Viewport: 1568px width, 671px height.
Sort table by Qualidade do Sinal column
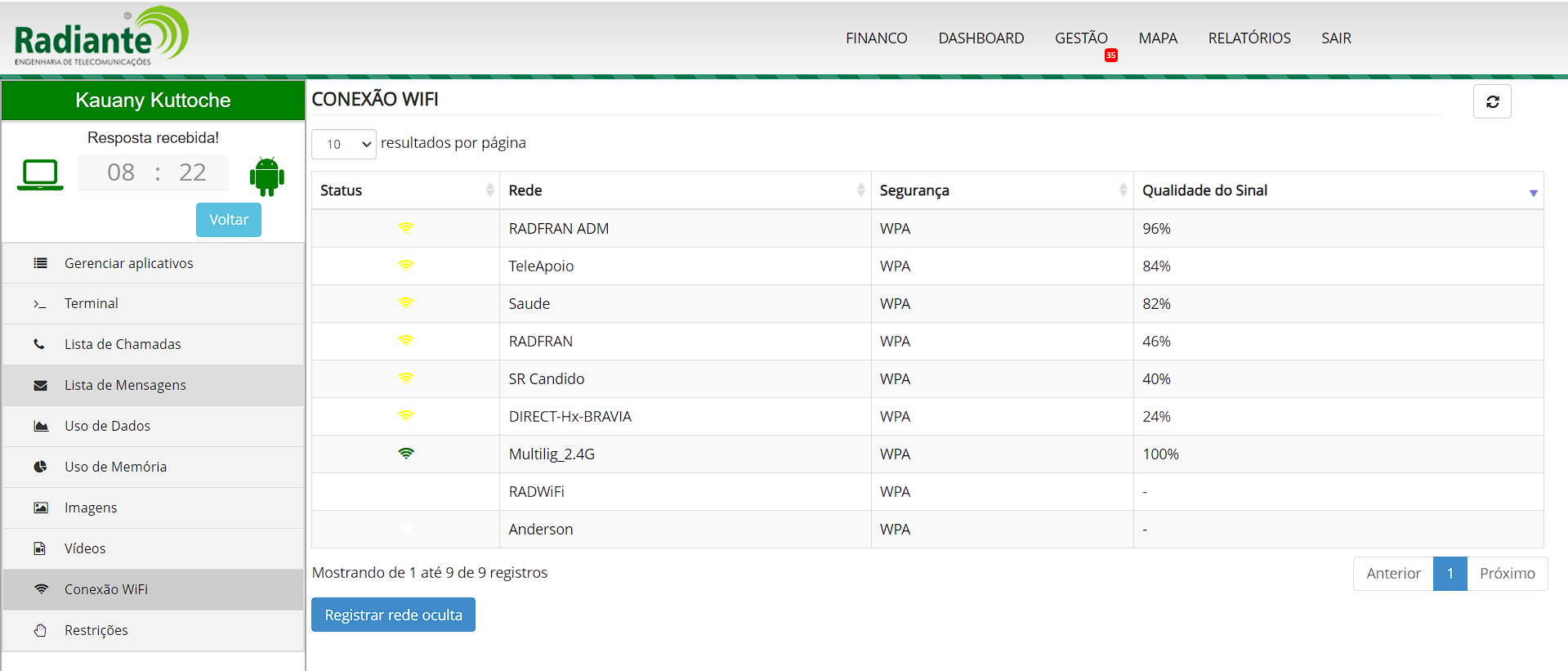click(x=1338, y=190)
